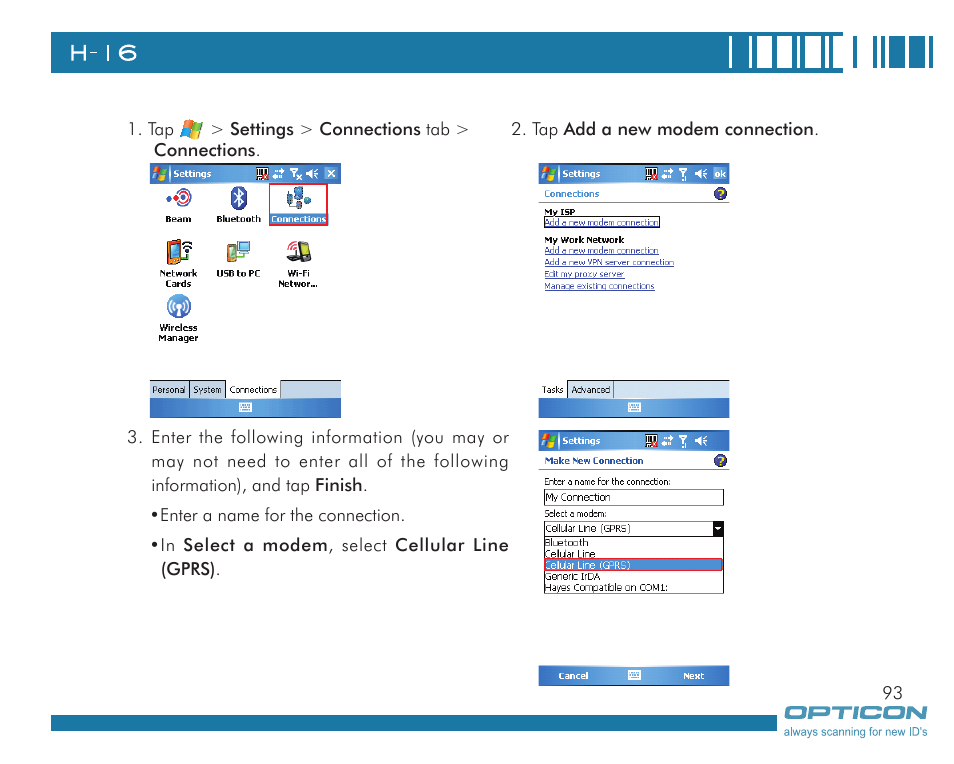Tap signal antenna icon in first Settings screen
This screenshot has height=764, width=954.
(x=296, y=174)
